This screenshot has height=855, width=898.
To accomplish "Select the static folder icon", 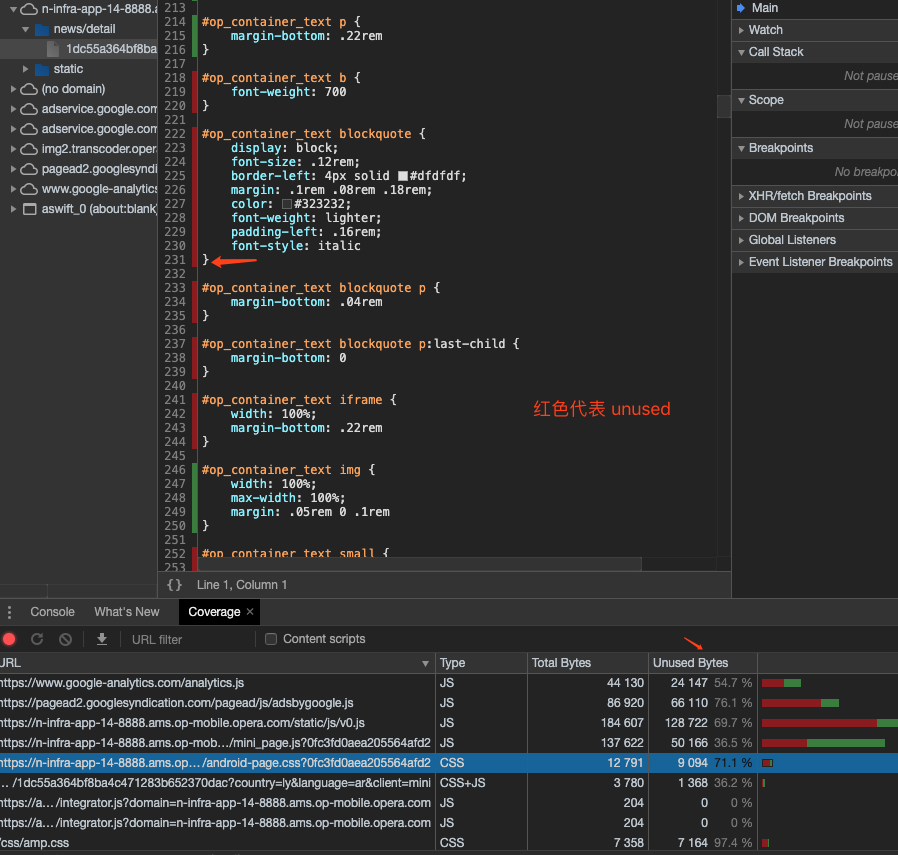I will (x=42, y=69).
